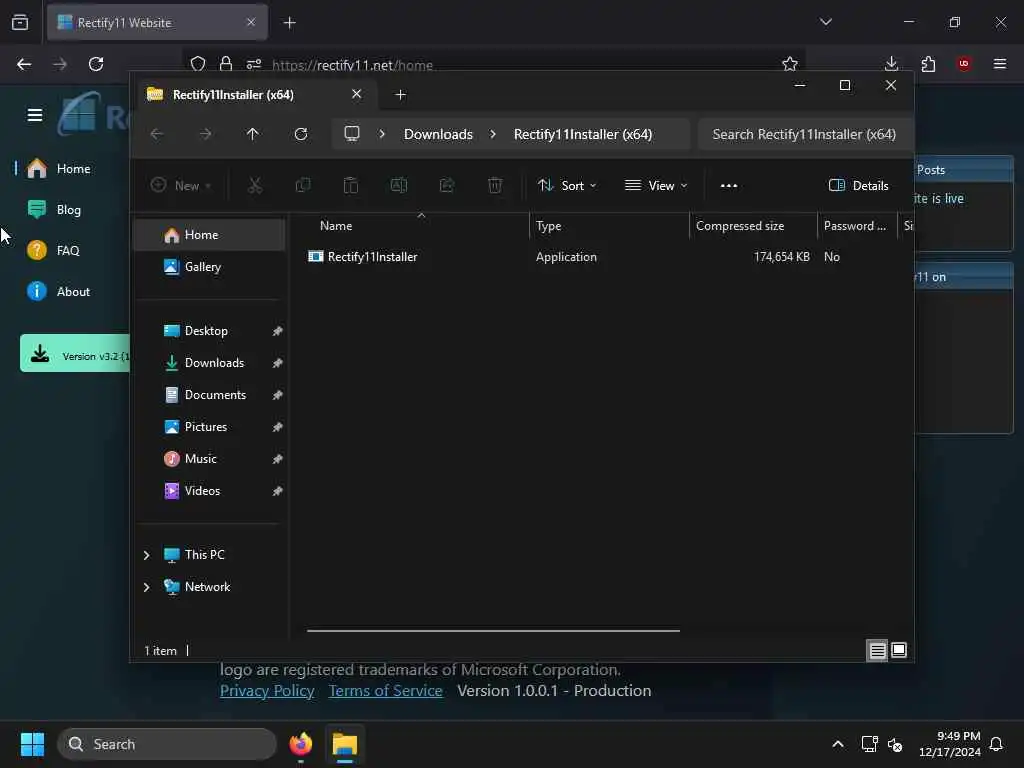1024x768 pixels.
Task: Click the Explorer forward arrow
Action: click(x=205, y=134)
